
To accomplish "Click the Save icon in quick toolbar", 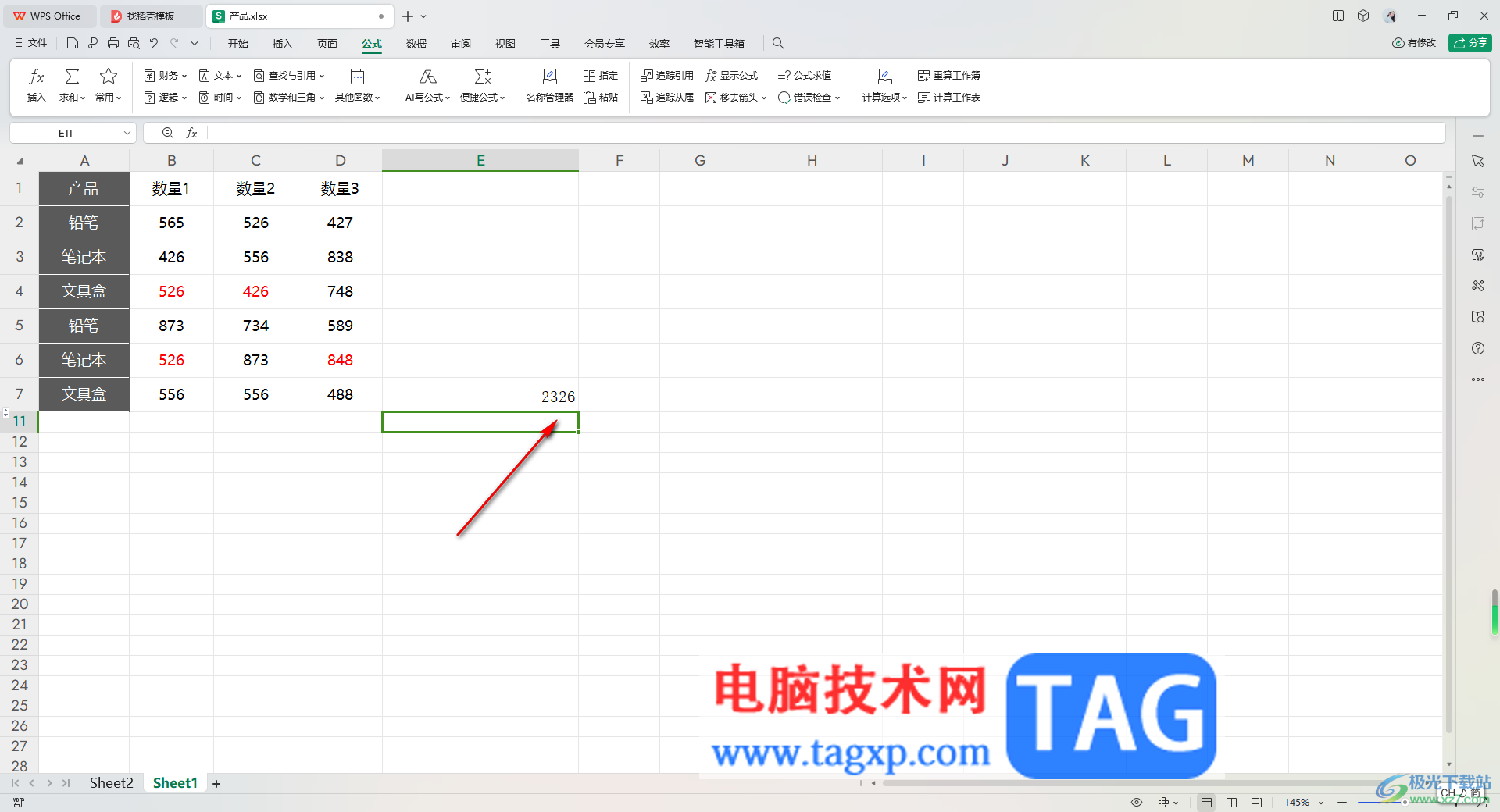I will click(73, 43).
